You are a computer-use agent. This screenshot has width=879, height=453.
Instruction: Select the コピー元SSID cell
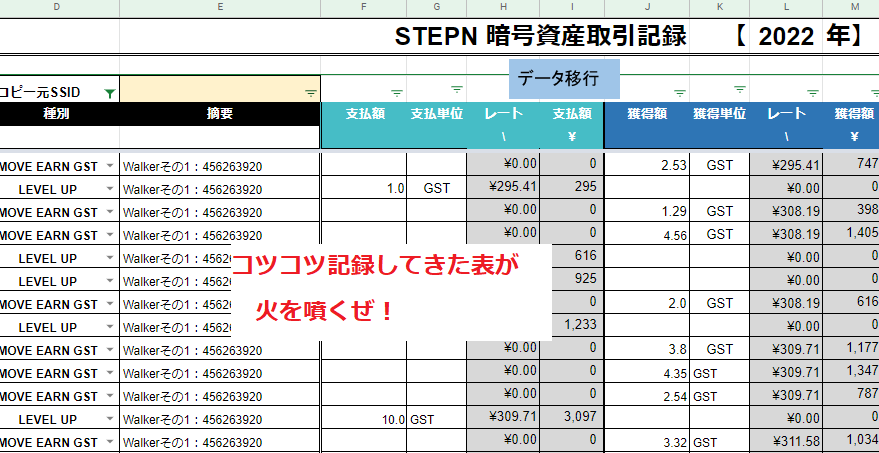(59, 89)
